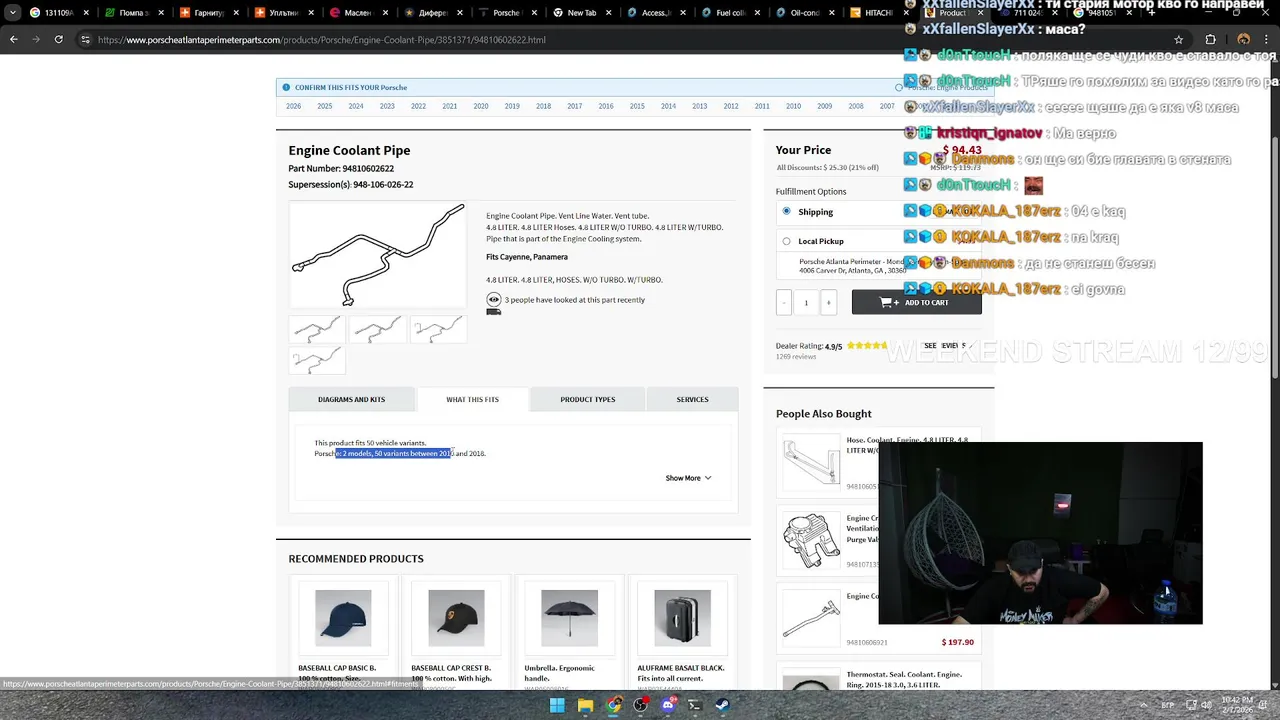Switch to the Fuel coll browser tab
The width and height of the screenshot is (1280, 720).
730,13
